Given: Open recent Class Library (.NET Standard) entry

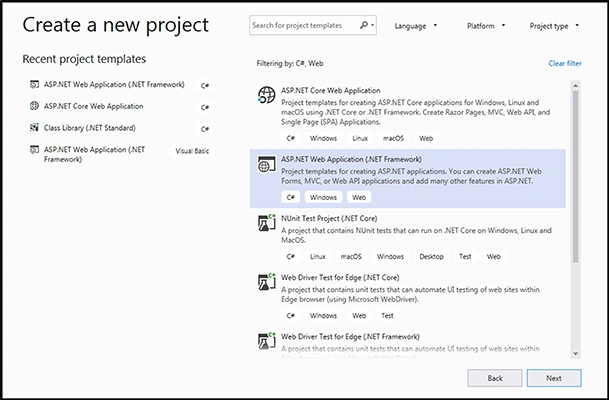Looking at the screenshot, I should click(x=90, y=128).
